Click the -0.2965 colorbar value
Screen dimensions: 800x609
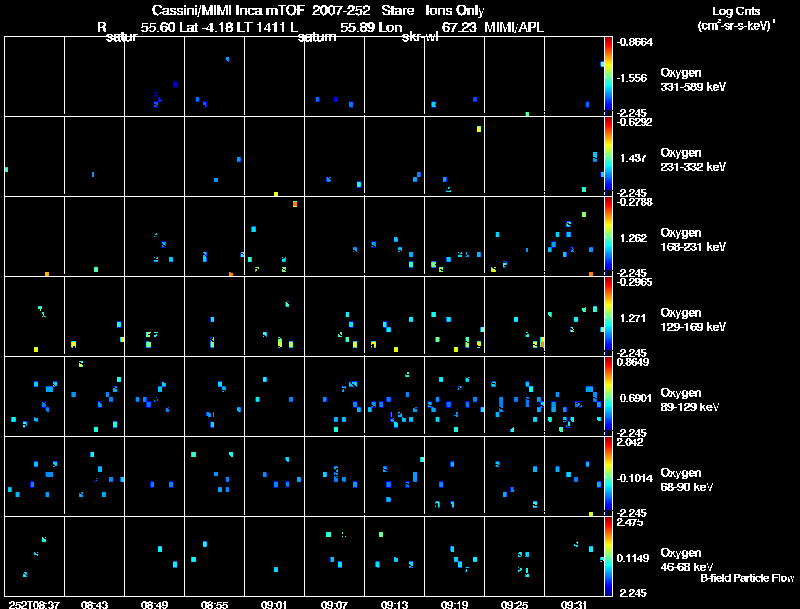click(634, 282)
